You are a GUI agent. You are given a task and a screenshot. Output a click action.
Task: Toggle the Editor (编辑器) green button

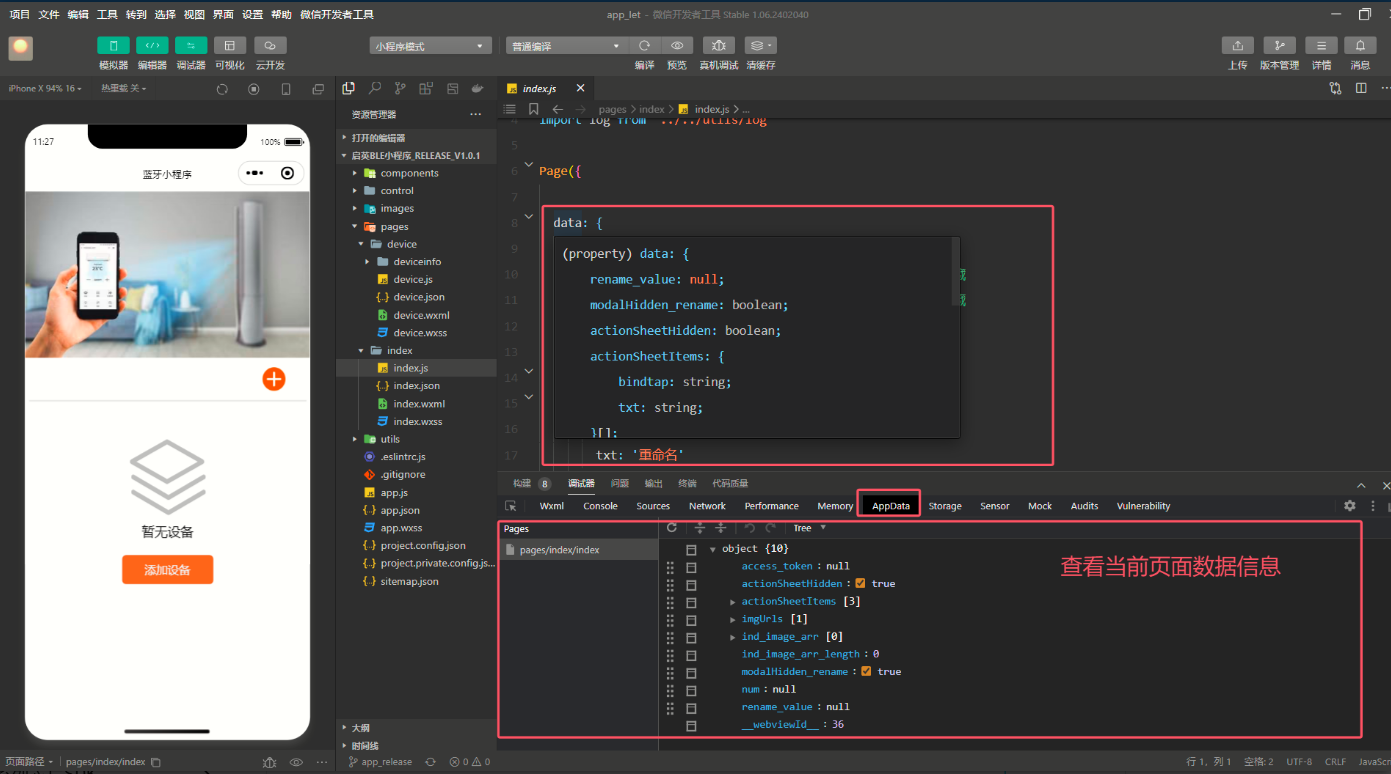[x=152, y=46]
